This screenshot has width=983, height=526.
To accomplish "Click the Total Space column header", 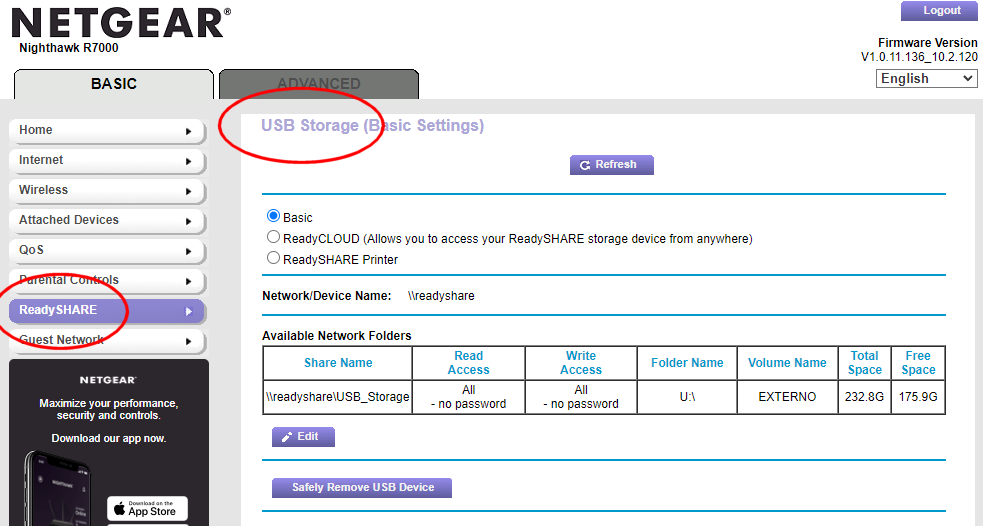I will tap(865, 363).
